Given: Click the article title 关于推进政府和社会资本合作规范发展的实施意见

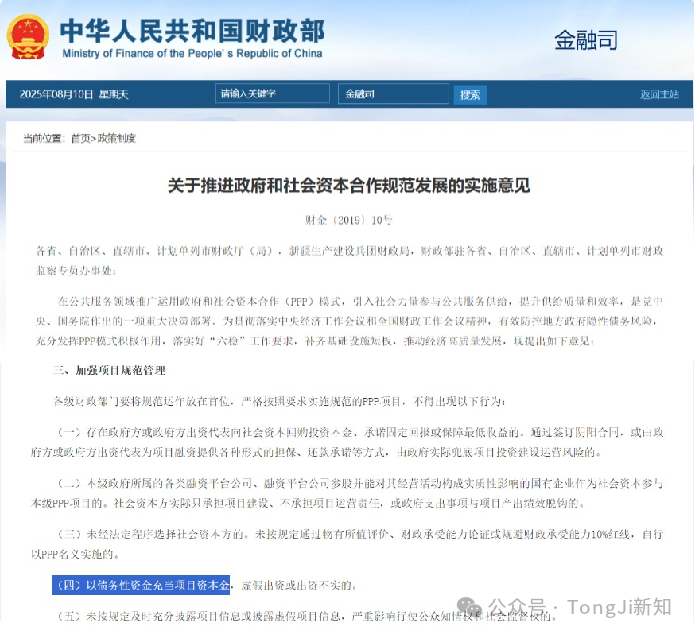Looking at the screenshot, I should click(x=349, y=185).
